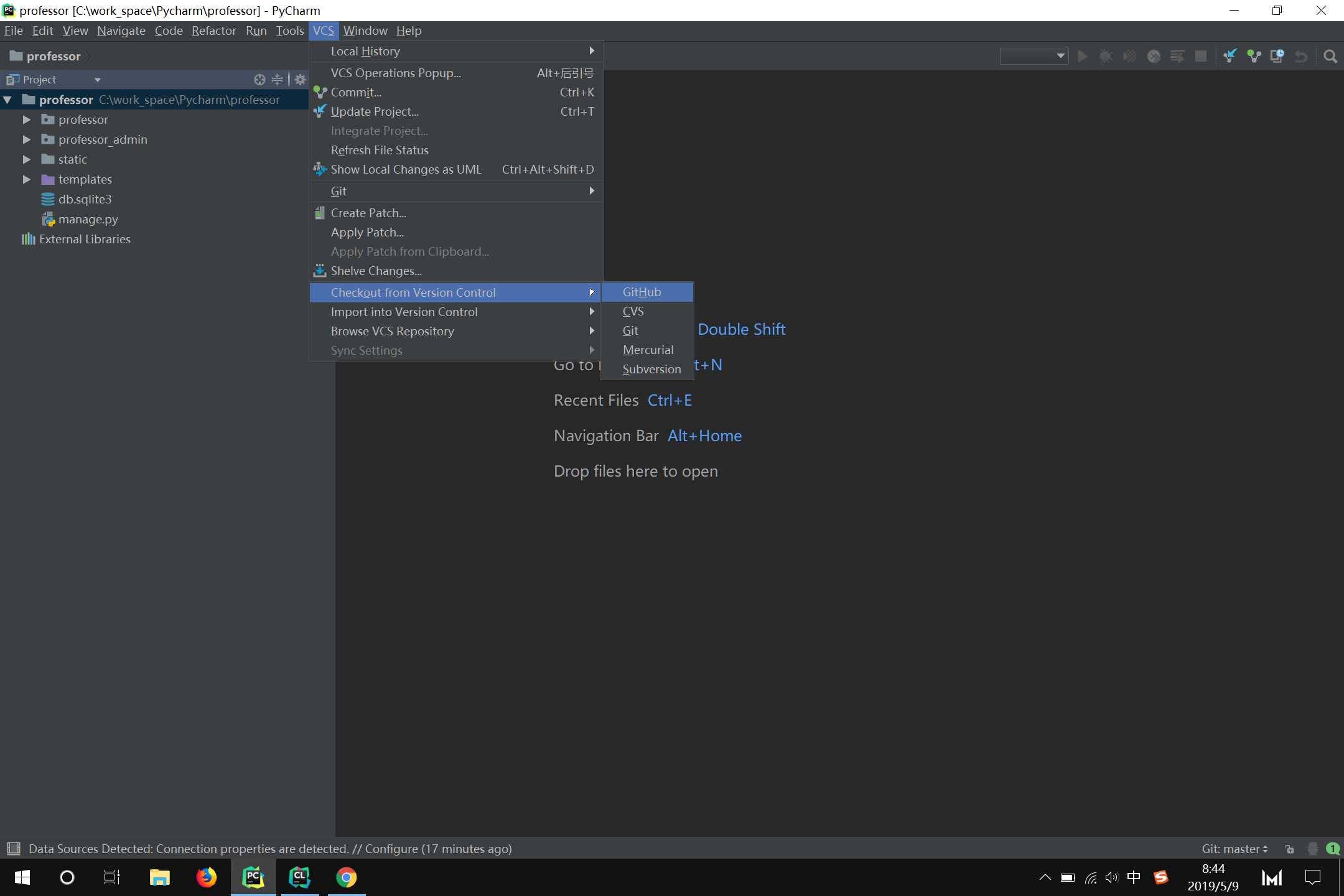Open Chrome from the Windows taskbar

coord(346,877)
